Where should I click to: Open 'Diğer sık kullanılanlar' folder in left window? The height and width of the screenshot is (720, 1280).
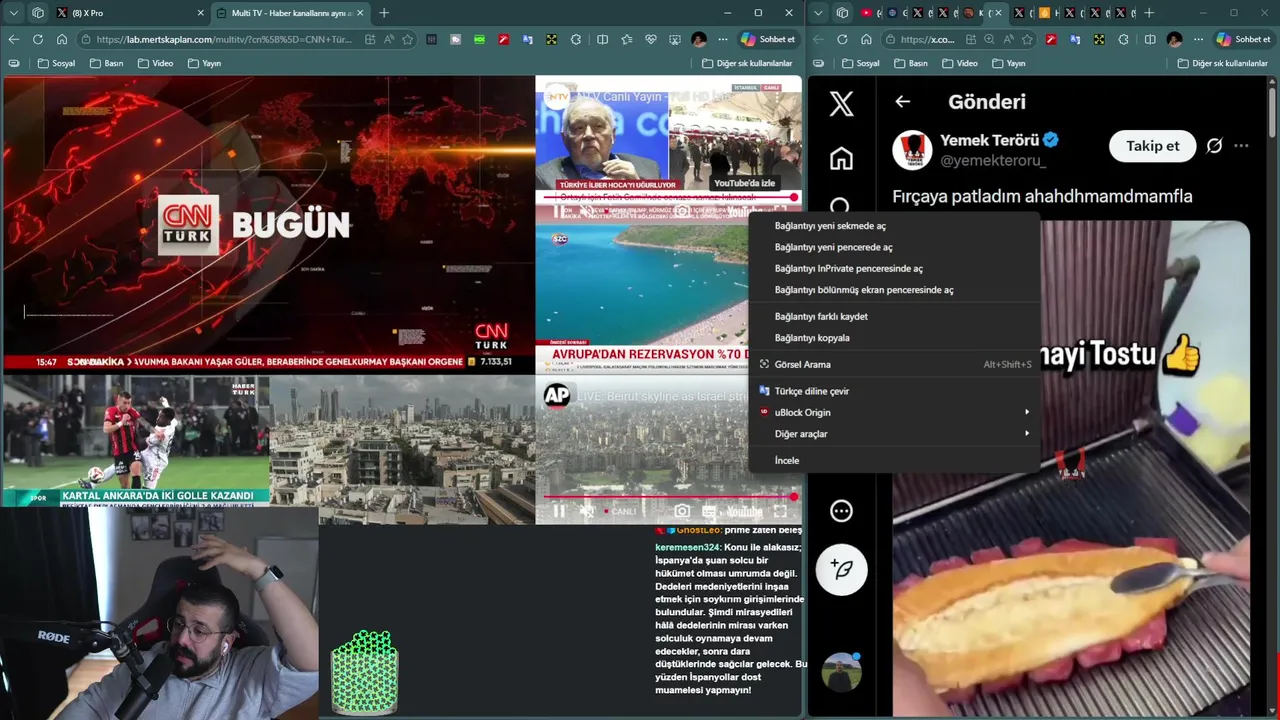pyautogui.click(x=747, y=63)
